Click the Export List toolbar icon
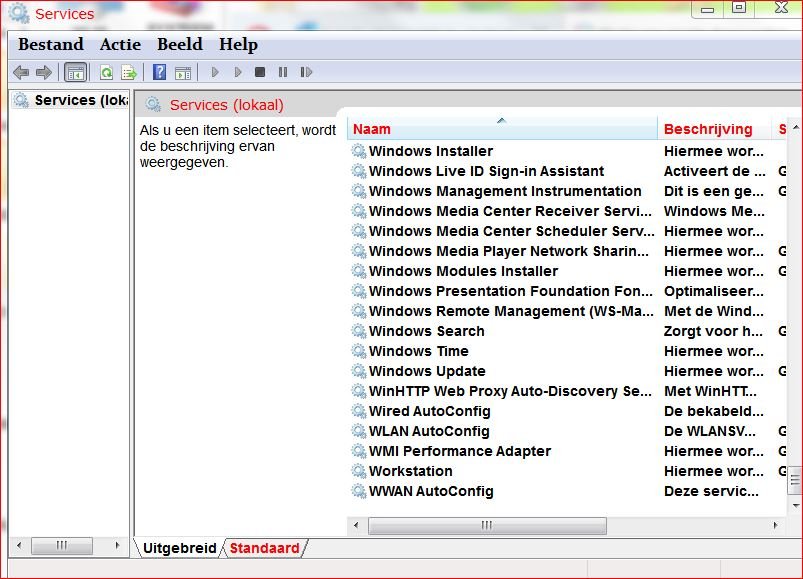This screenshot has height=579, width=803. tap(129, 72)
